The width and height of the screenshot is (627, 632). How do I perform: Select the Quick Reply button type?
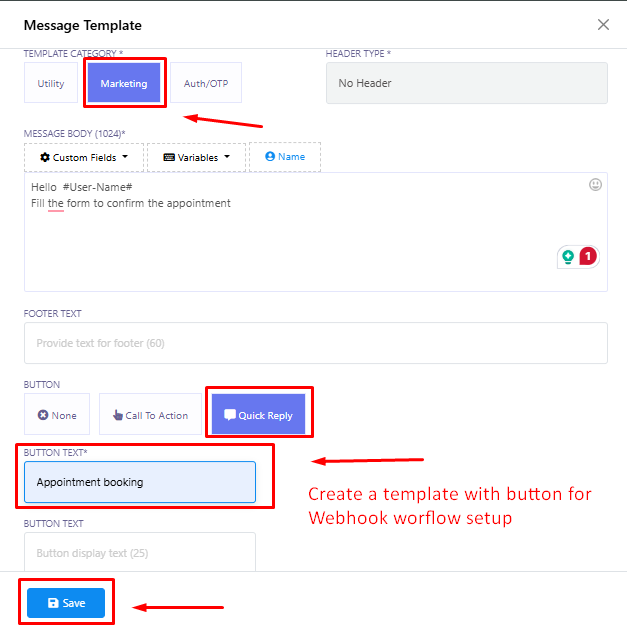[x=259, y=415]
